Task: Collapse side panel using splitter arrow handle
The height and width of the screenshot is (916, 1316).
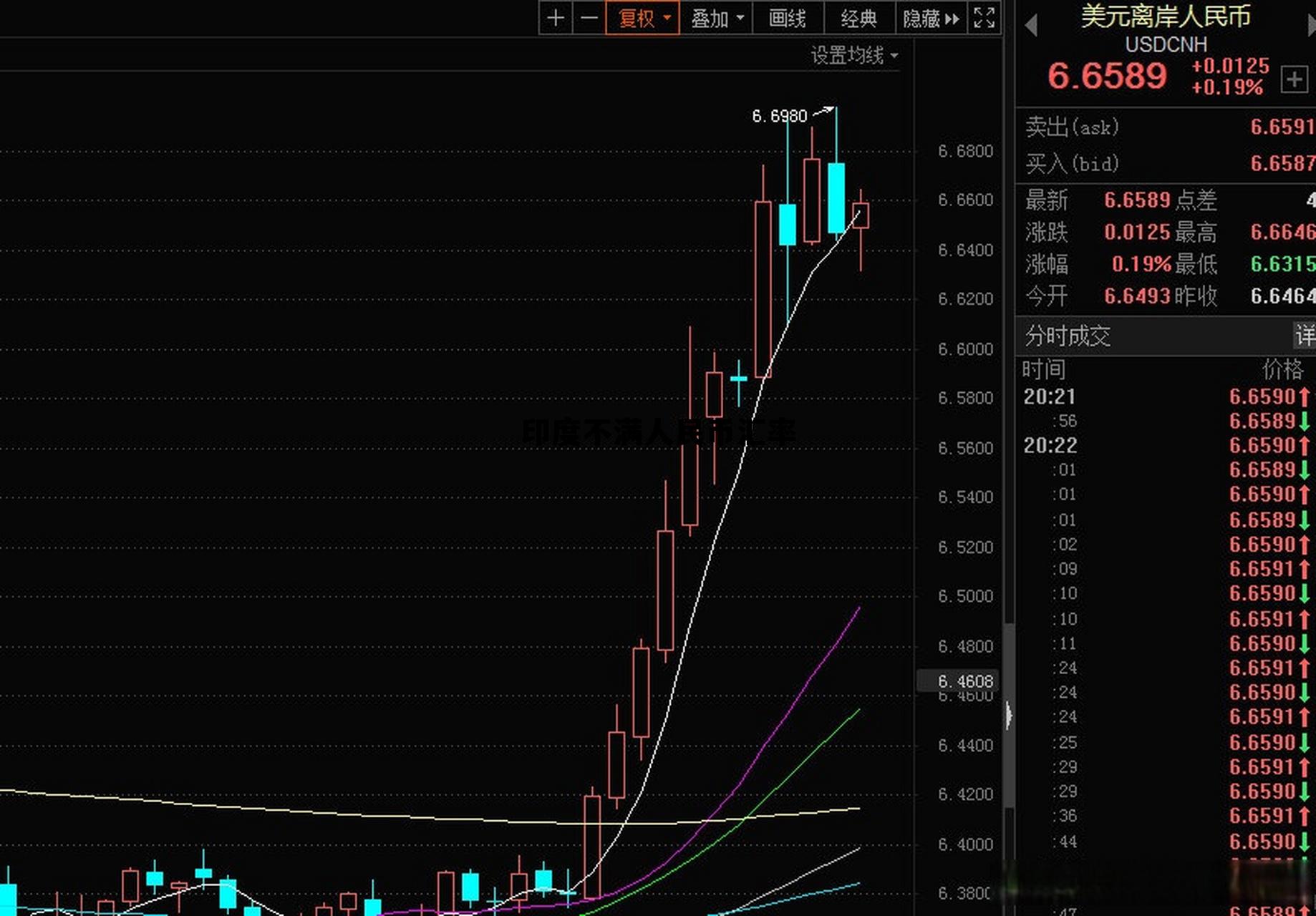Action: tap(1009, 715)
